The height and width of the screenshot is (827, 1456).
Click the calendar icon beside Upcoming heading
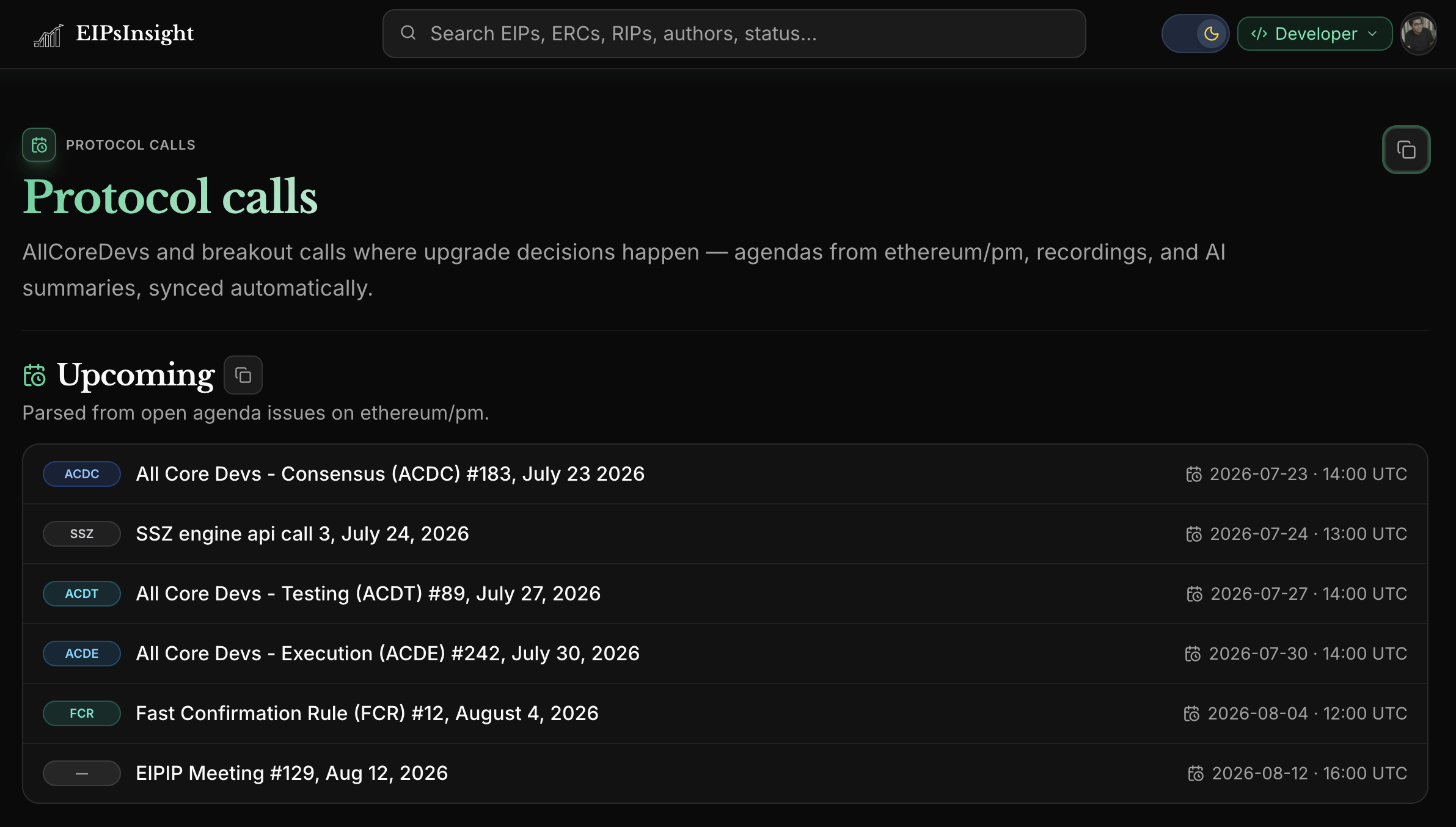click(35, 375)
